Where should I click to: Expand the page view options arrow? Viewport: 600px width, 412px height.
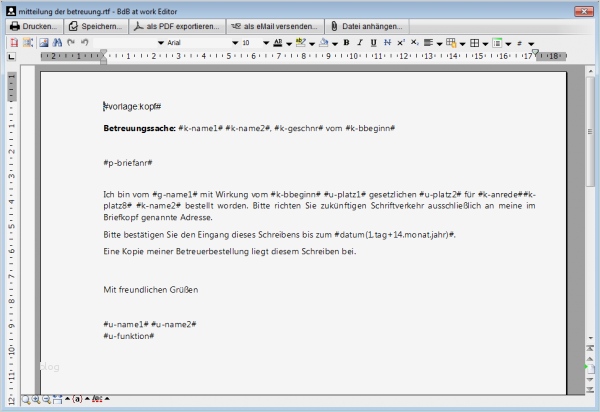pyautogui.click(x=67, y=399)
